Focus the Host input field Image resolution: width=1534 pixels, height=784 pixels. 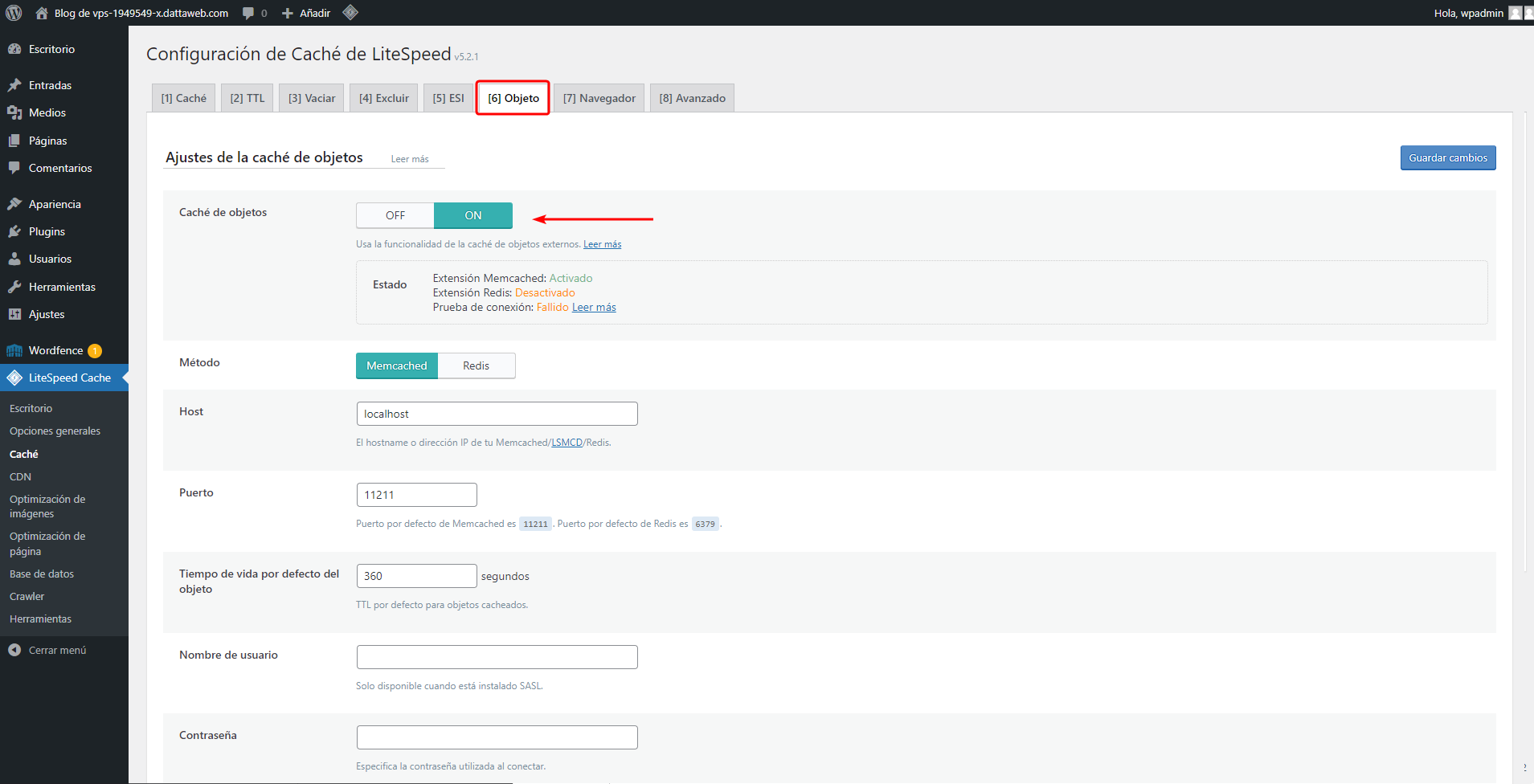click(x=497, y=414)
